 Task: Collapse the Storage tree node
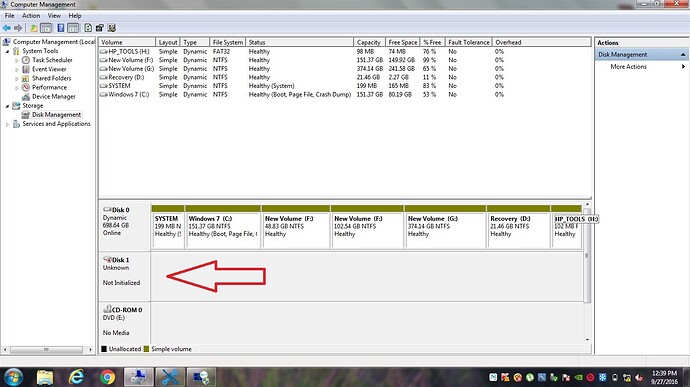(x=7, y=106)
